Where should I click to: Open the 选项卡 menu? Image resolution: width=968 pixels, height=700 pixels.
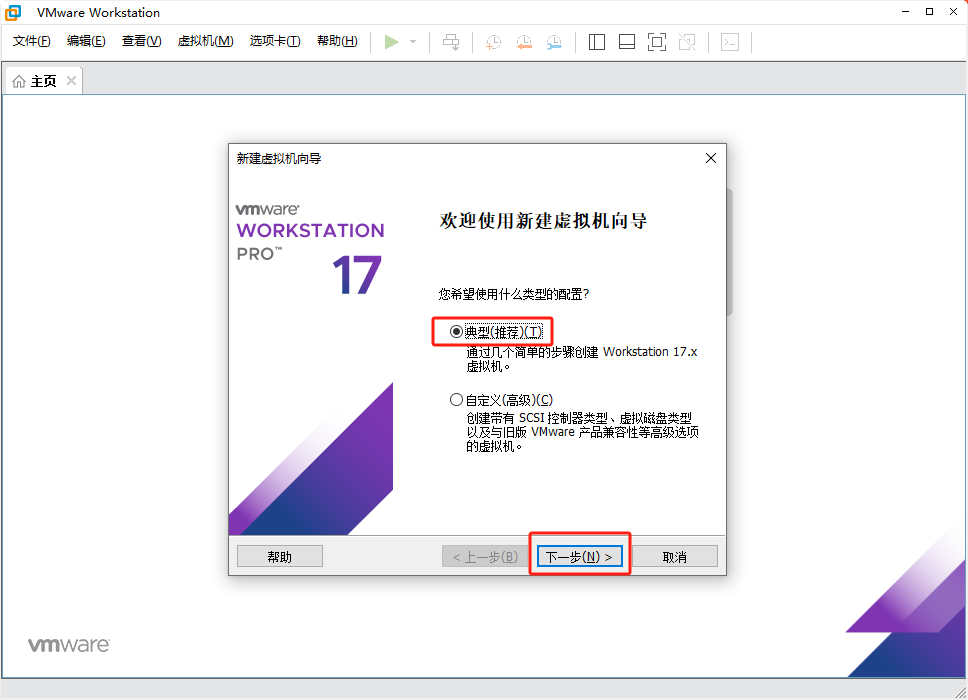click(x=275, y=41)
